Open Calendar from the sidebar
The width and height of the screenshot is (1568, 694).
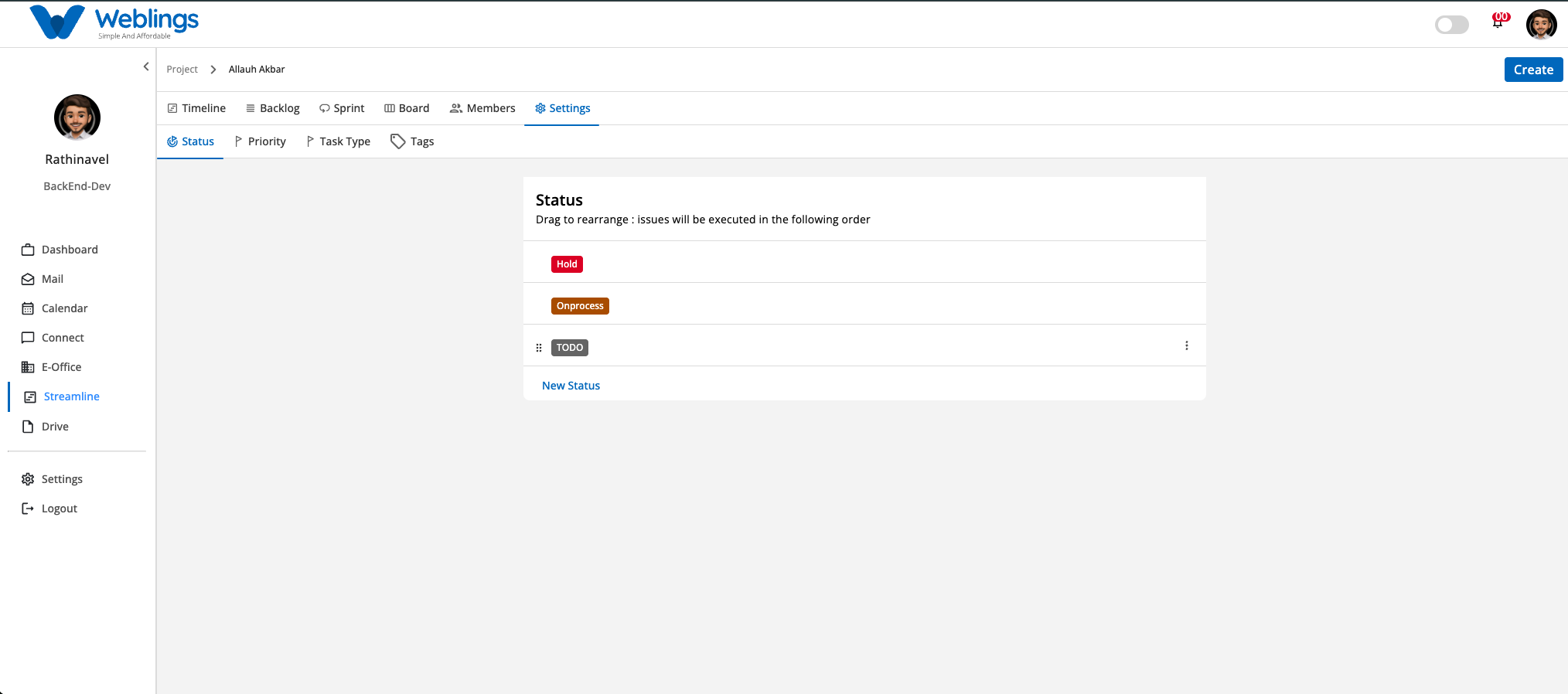pos(55,308)
